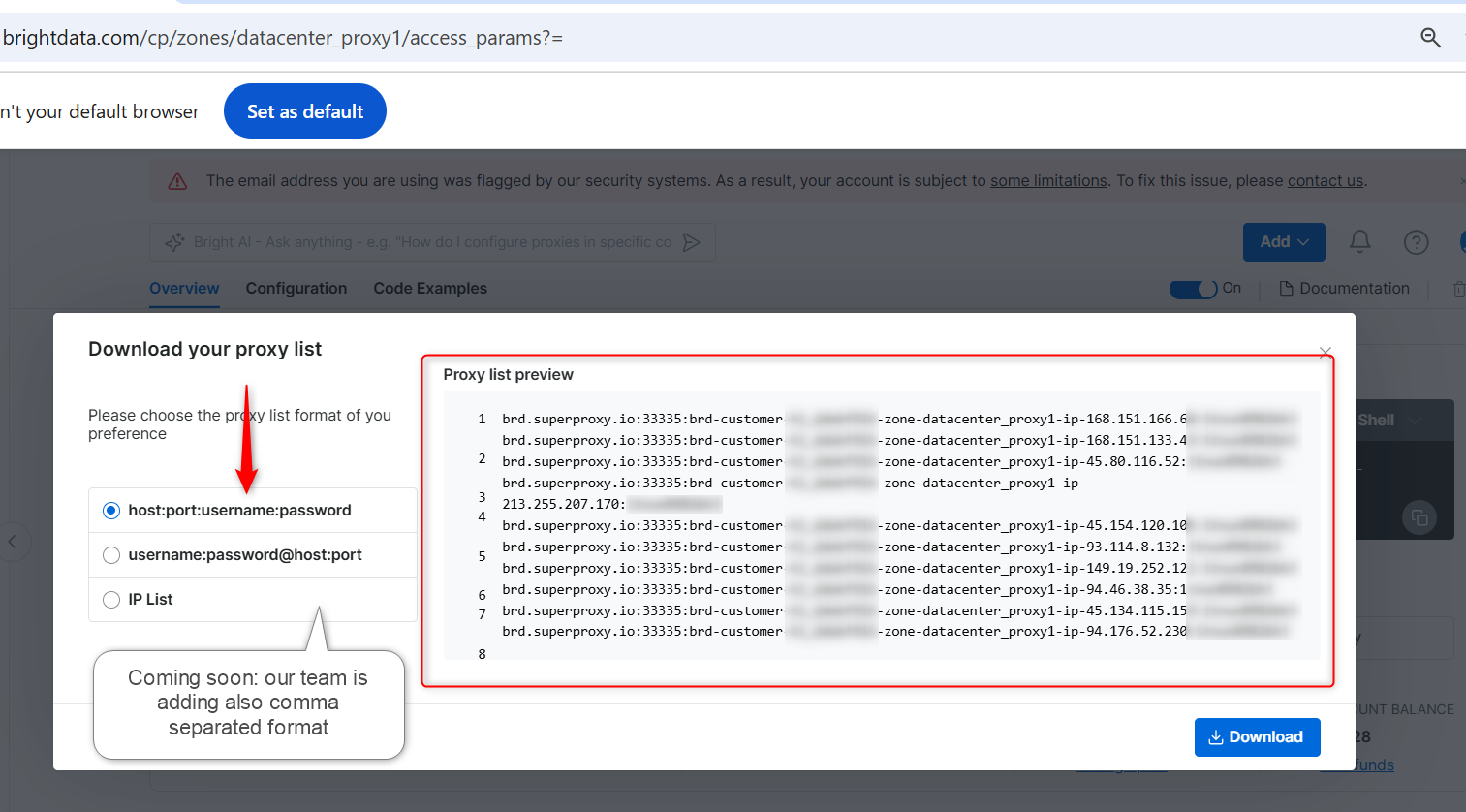1466x812 pixels.
Task: Open Documentation page icon link
Action: (x=1344, y=288)
